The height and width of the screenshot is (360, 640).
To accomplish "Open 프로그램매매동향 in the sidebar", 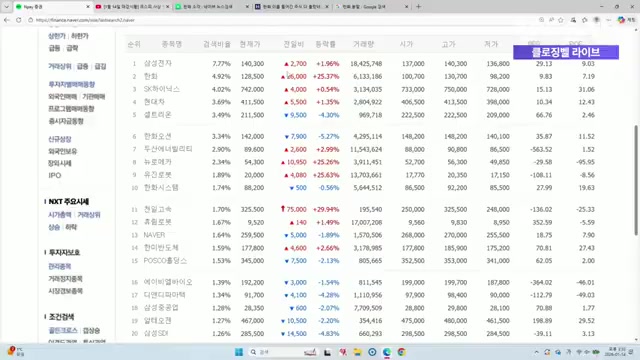I will [x=71, y=109].
